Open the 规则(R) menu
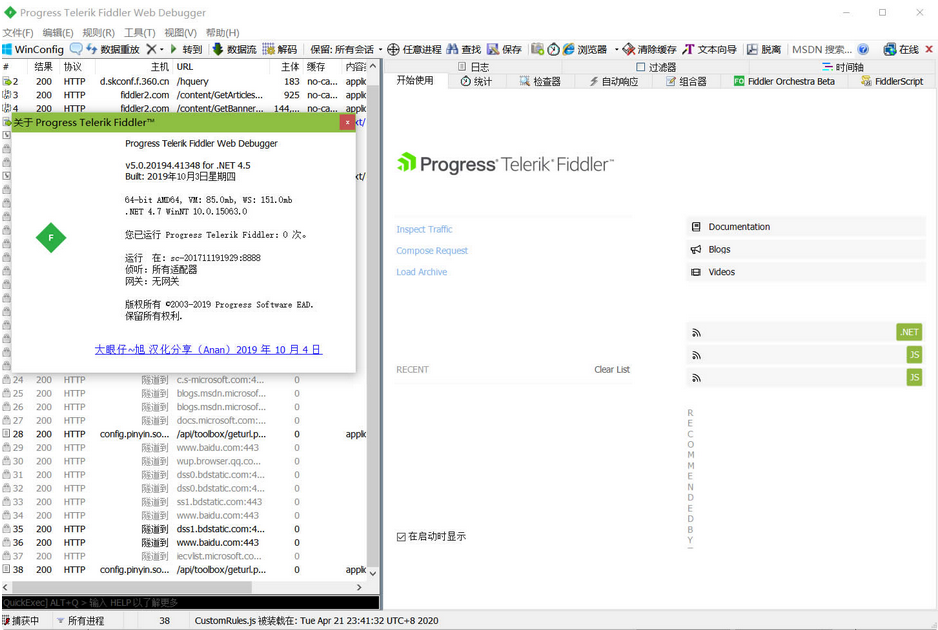Screen dimensions: 938x630 click(99, 32)
